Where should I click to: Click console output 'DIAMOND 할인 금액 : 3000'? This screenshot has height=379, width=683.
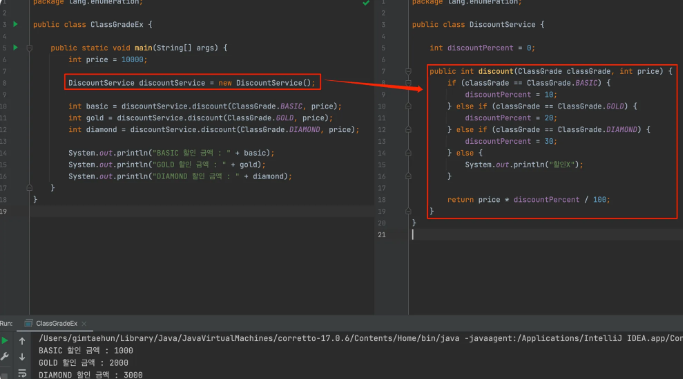click(x=90, y=375)
